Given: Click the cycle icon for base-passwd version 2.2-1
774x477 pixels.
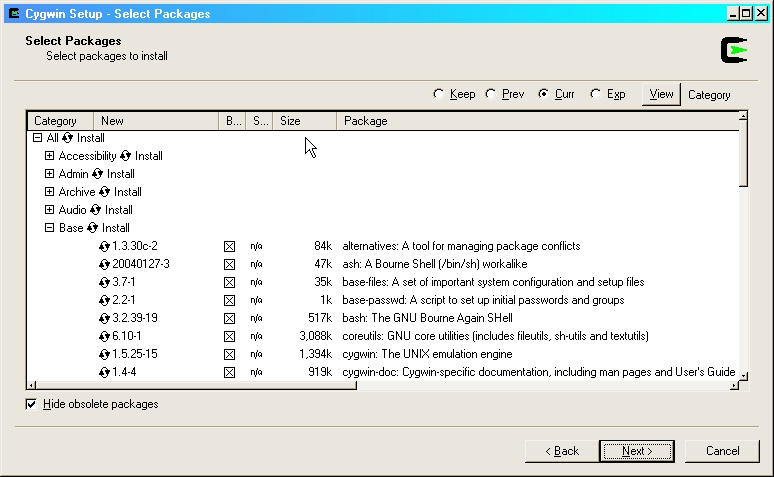Looking at the screenshot, I should [x=104, y=300].
